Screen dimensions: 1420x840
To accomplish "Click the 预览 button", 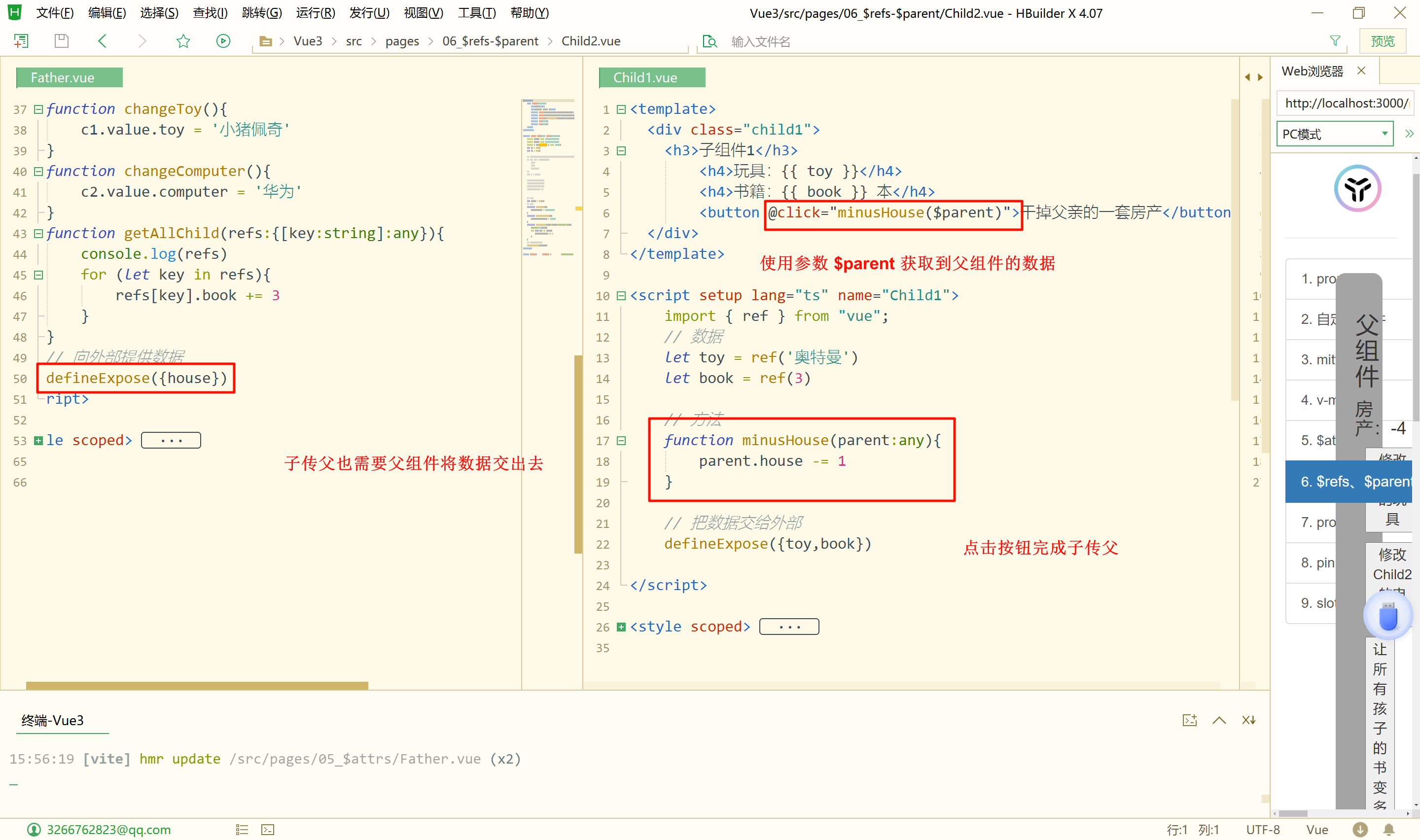I will (1382, 41).
